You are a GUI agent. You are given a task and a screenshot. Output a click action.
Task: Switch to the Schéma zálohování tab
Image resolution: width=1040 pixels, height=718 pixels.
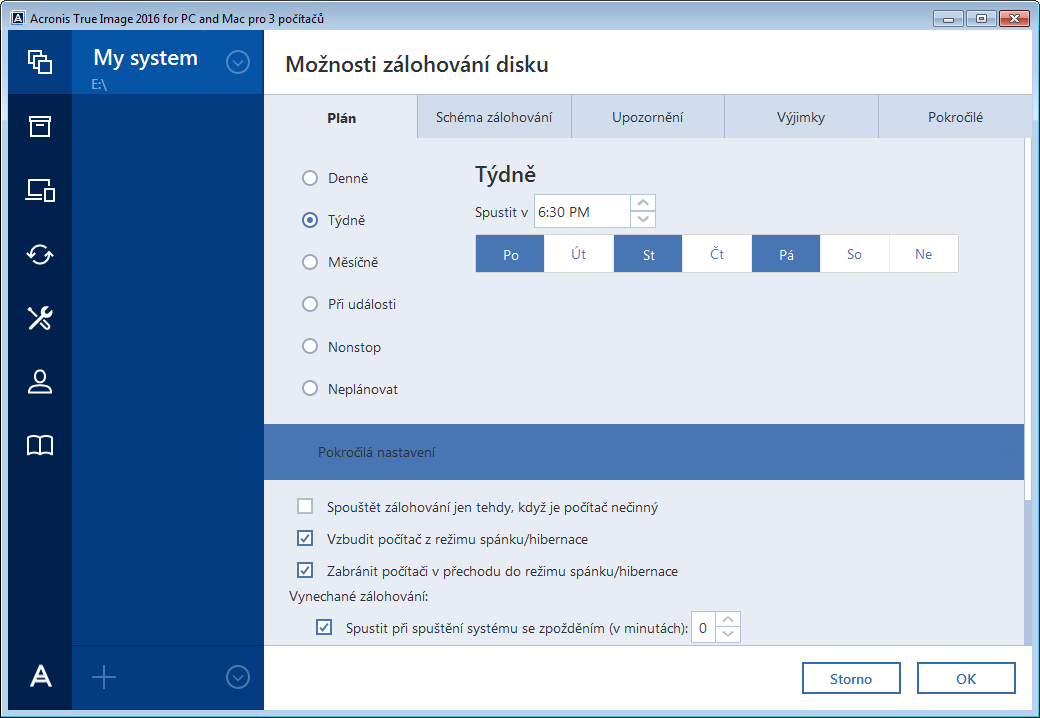click(x=494, y=117)
